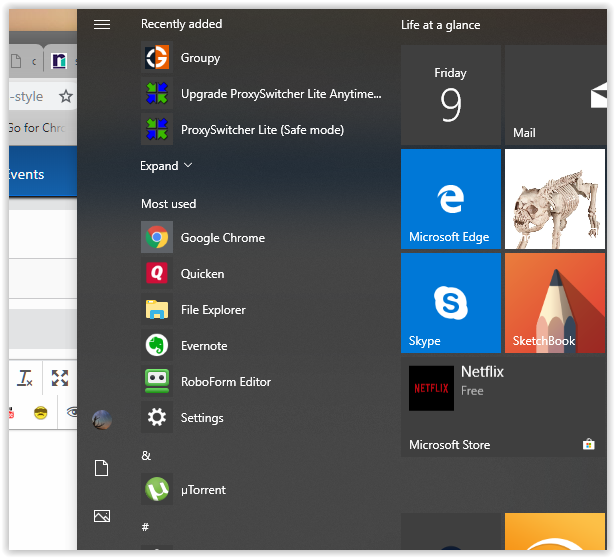615x558 pixels.
Task: Click clear formatting icon in browser editor
Action: click(x=25, y=378)
